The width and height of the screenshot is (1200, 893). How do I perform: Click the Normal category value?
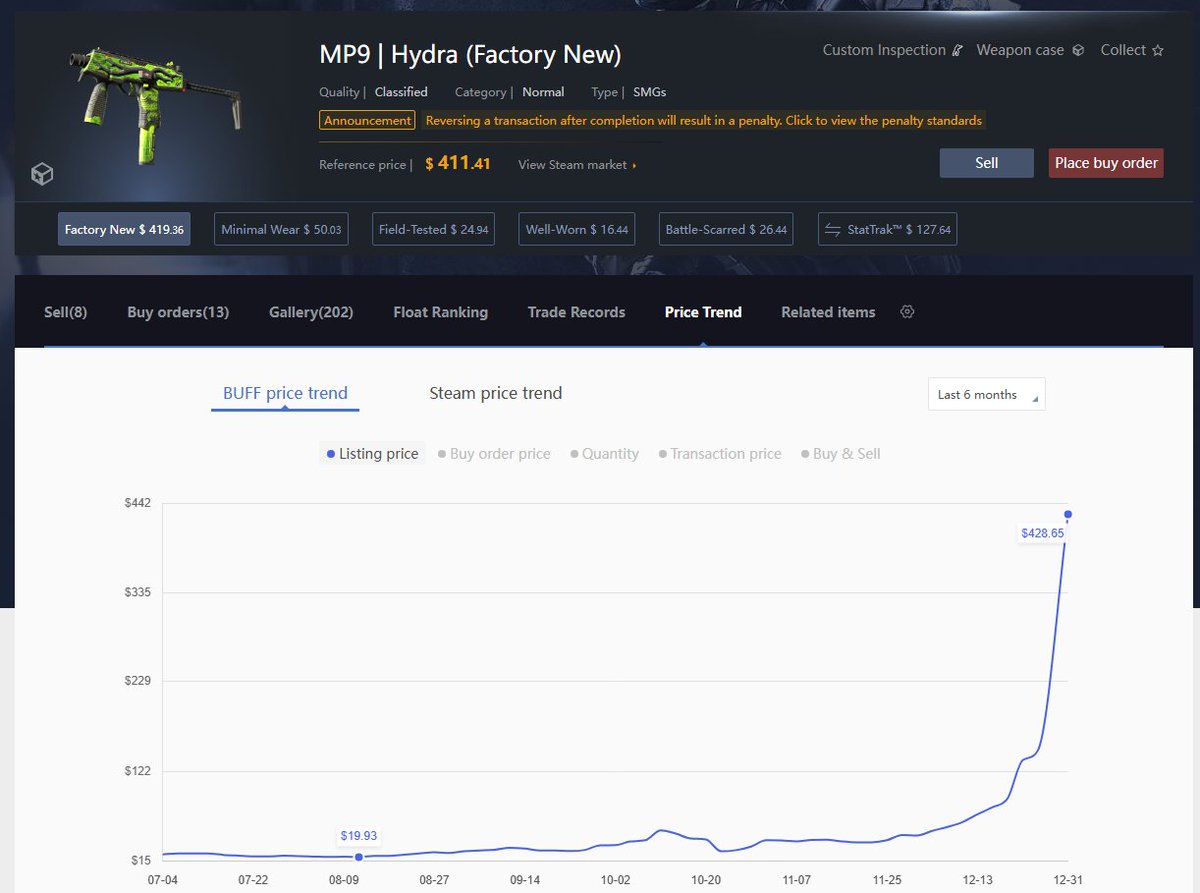point(543,92)
